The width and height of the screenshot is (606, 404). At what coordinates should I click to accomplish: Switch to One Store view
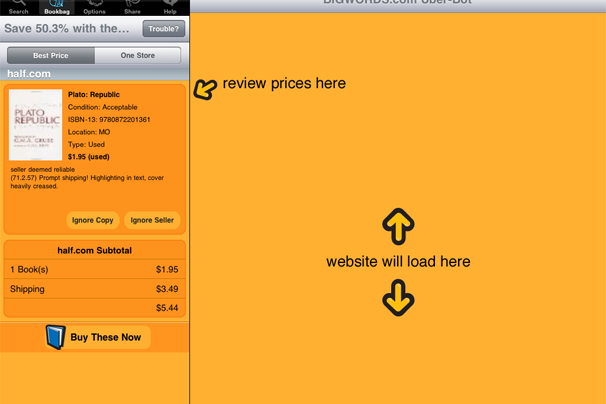138,56
